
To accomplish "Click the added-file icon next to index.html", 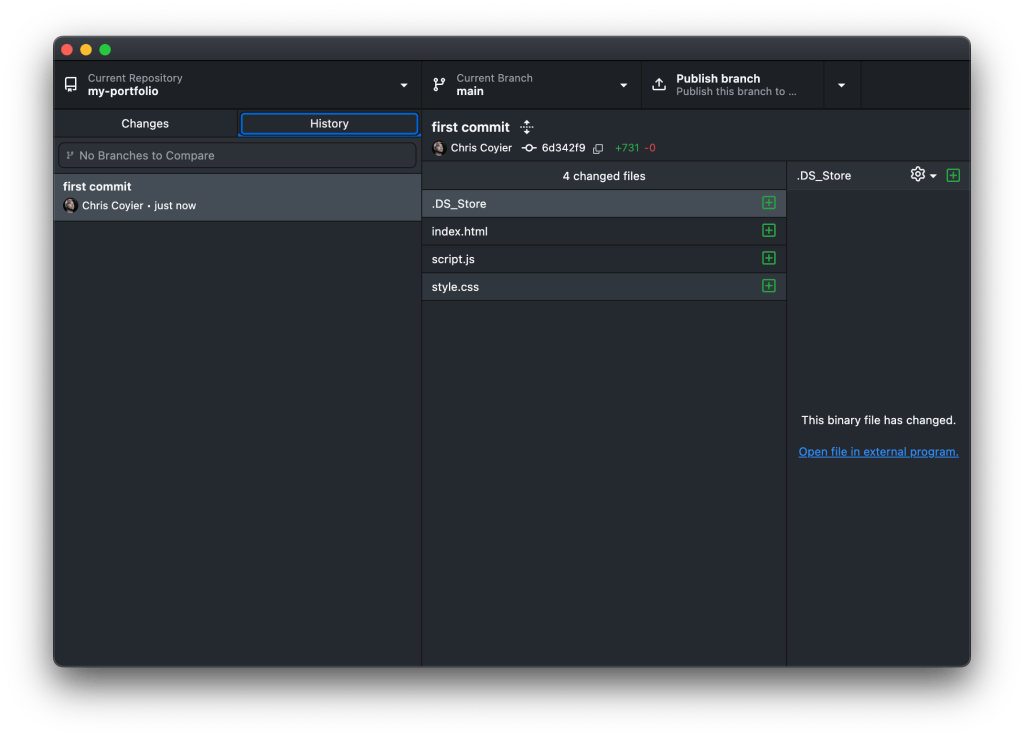I will (768, 230).
